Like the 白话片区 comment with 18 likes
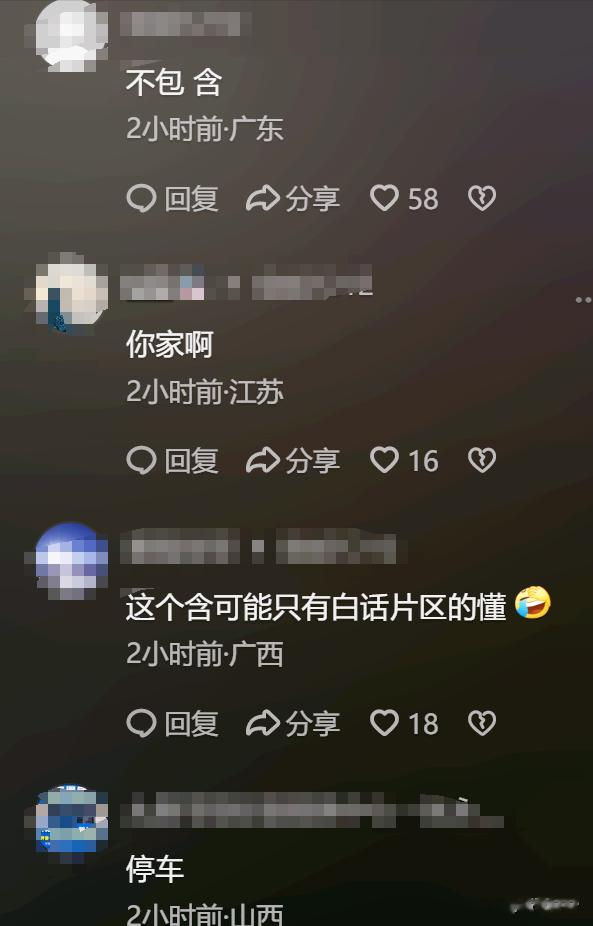Image resolution: width=593 pixels, height=926 pixels. [x=405, y=723]
